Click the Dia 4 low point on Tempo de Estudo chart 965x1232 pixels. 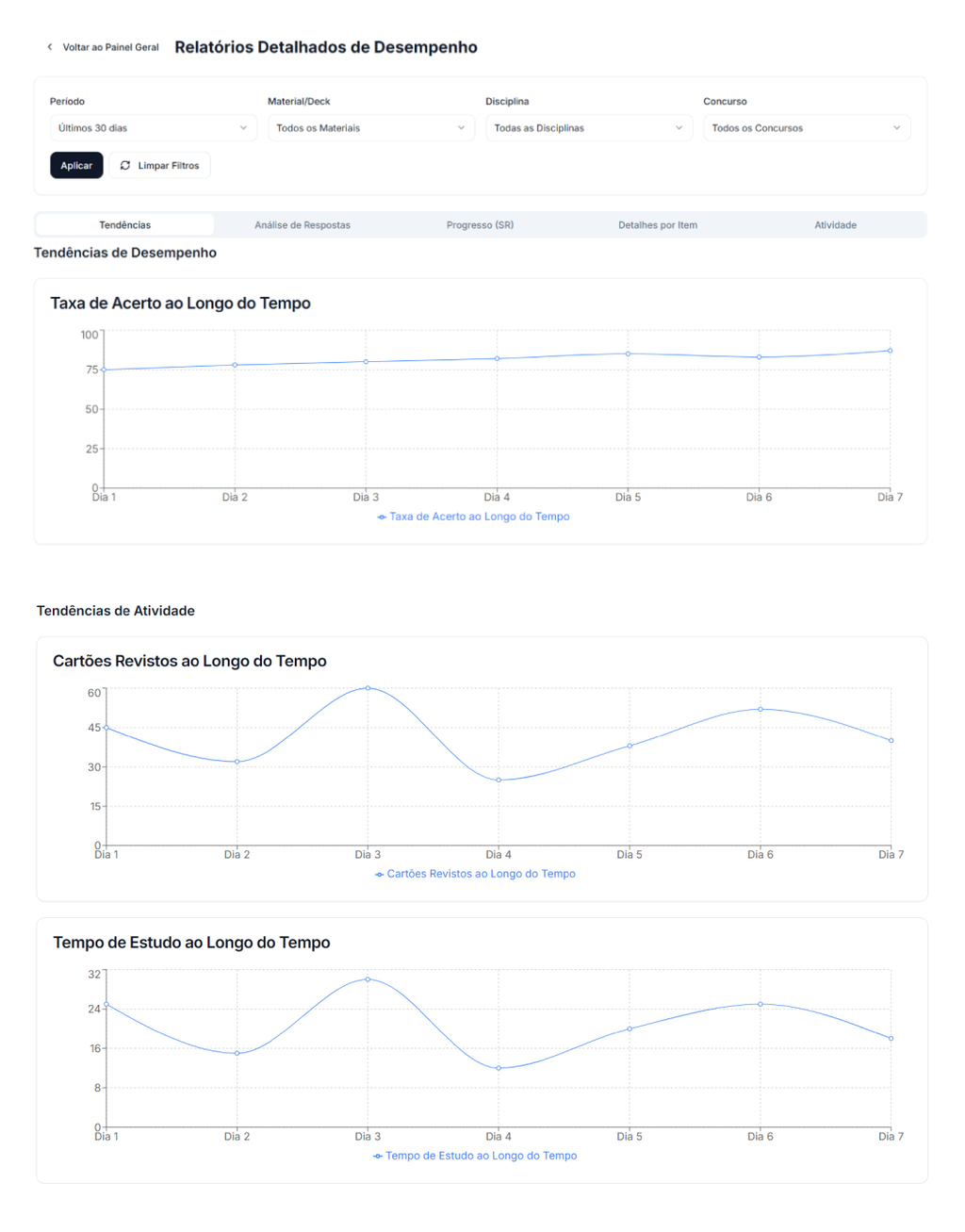pos(499,1068)
